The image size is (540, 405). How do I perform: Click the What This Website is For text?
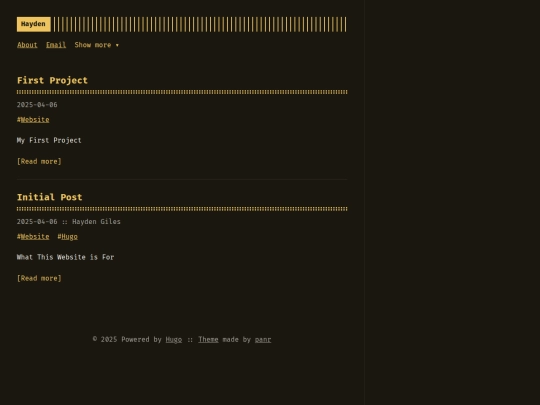point(65,257)
